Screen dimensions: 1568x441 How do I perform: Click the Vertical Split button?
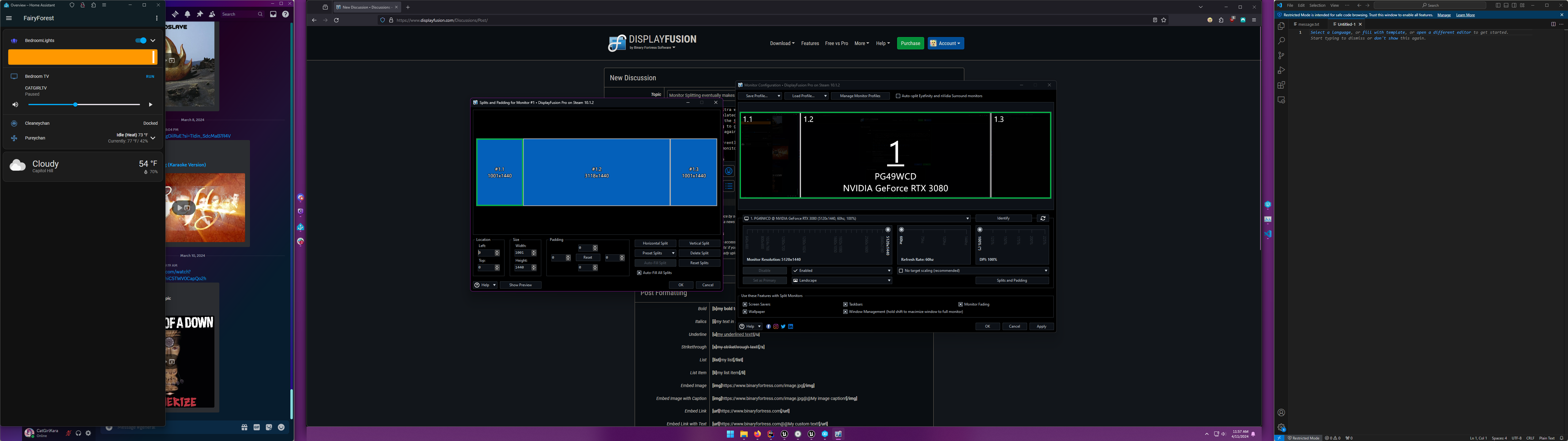[699, 244]
